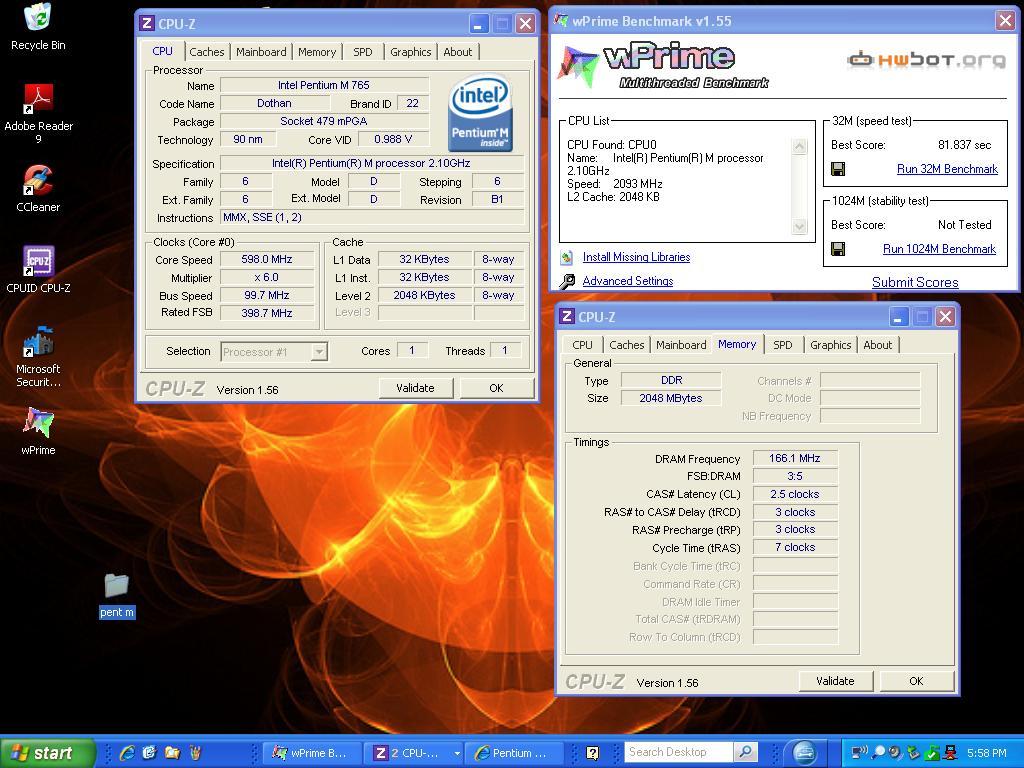Screen dimensions: 1024x768
Task: Click the taskbar clock showing 5:58 PM
Action: pyautogui.click(x=987, y=753)
